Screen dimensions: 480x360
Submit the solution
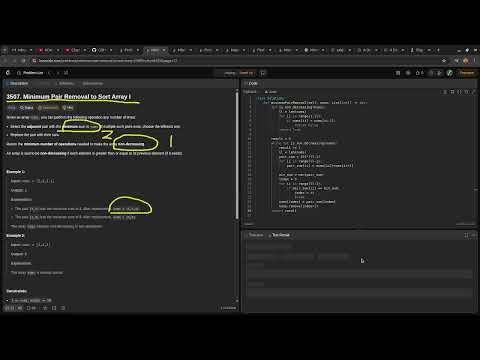[x=247, y=73]
